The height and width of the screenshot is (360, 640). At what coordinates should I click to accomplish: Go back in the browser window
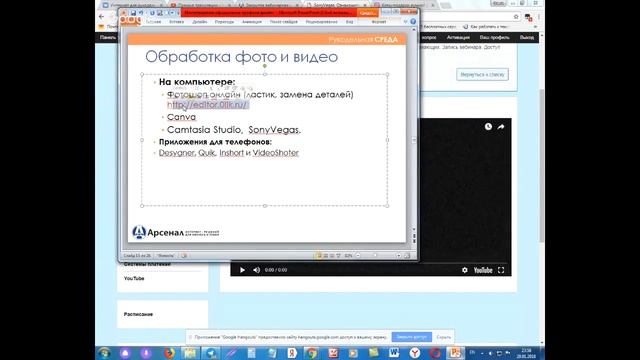click(101, 17)
